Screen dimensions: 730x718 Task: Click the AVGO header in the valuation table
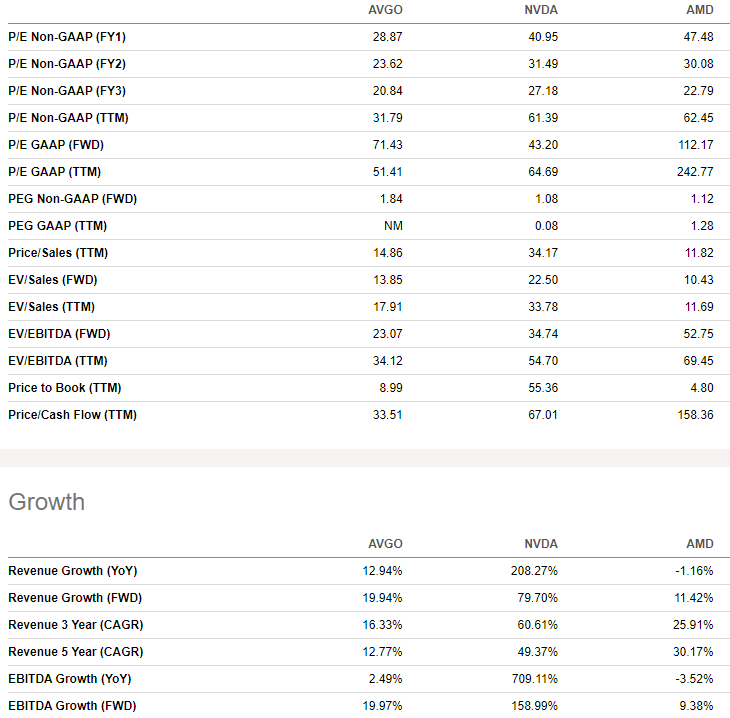click(385, 11)
